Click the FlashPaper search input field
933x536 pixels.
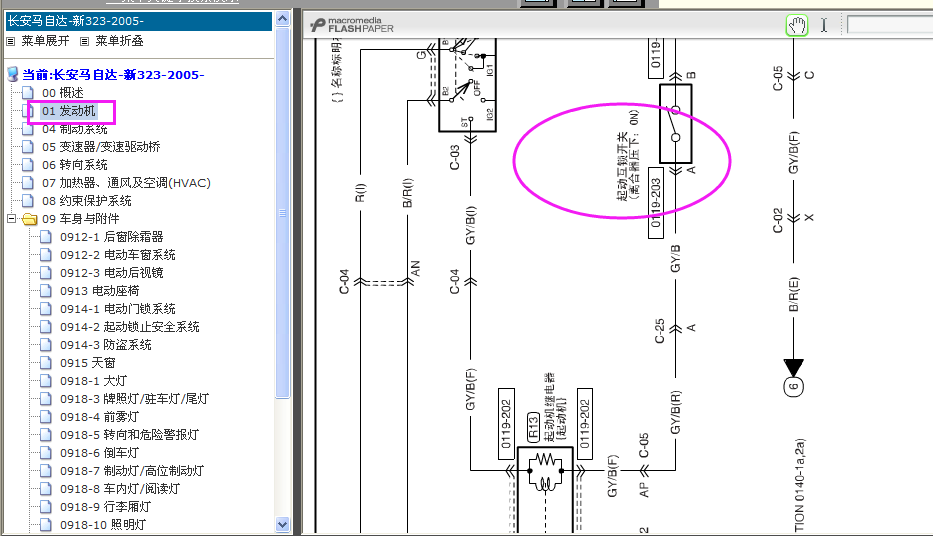pyautogui.click(x=890, y=25)
